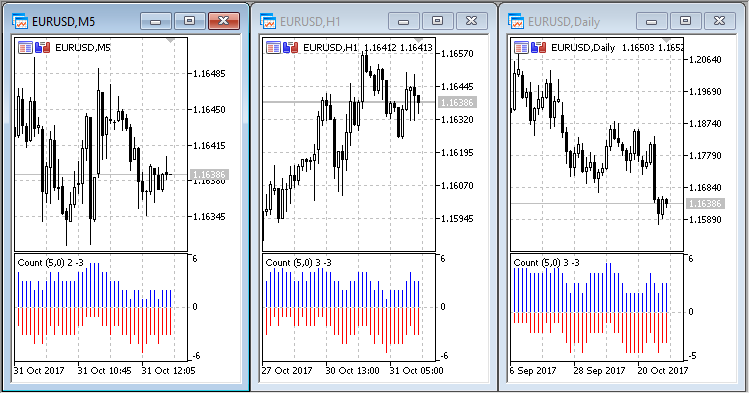750x394 pixels.
Task: Click the 1.16450 price level in M5 chart
Action: click(209, 109)
